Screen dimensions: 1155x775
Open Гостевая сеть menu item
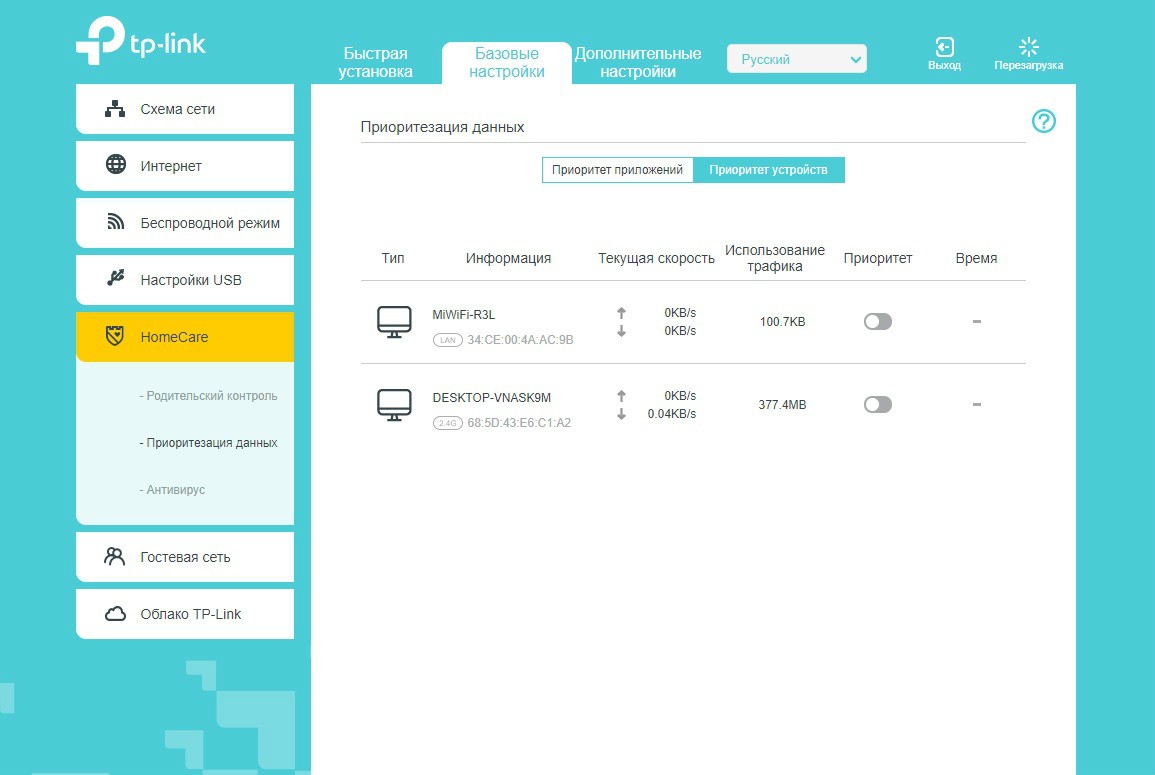click(185, 557)
